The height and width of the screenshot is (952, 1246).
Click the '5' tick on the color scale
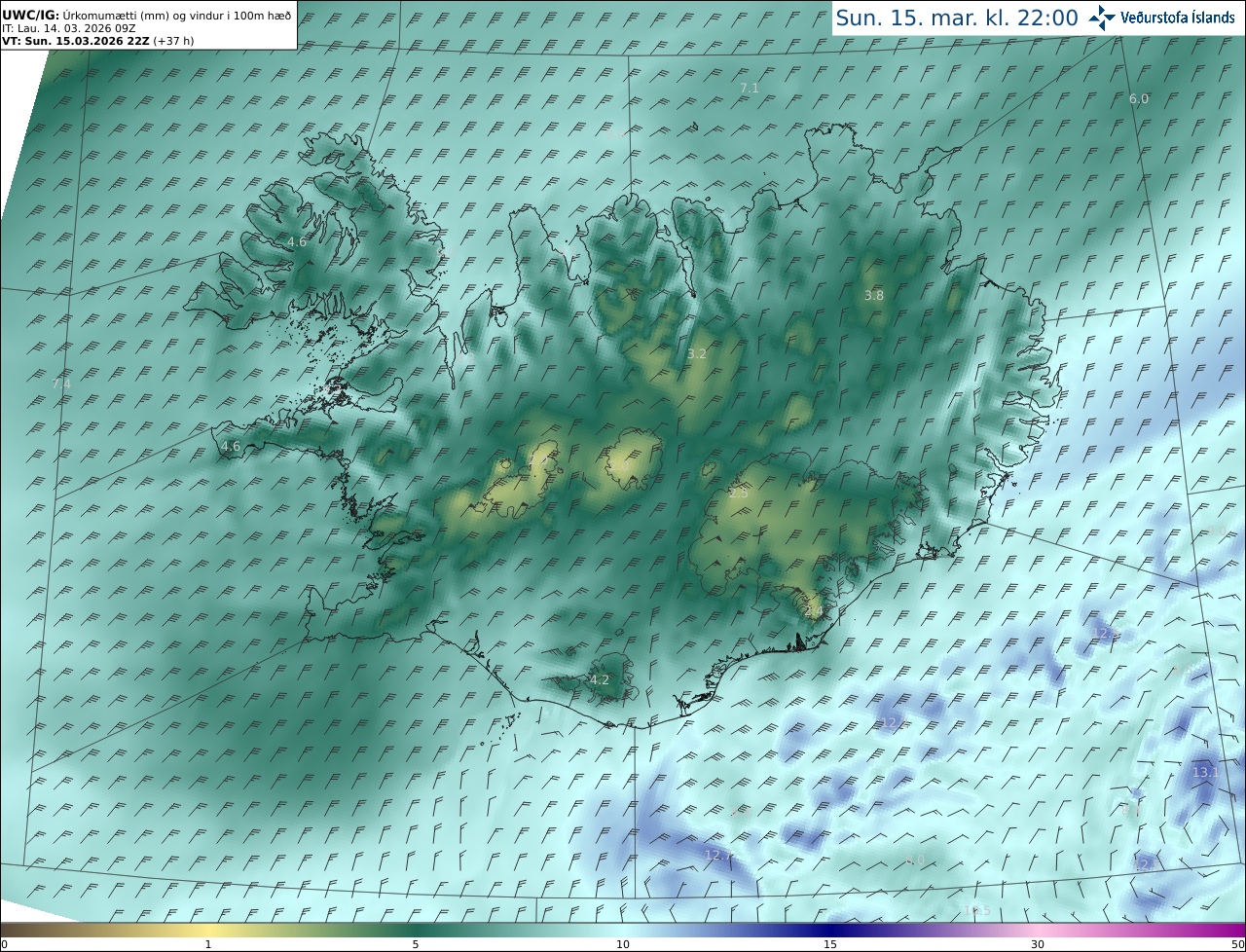(416, 944)
